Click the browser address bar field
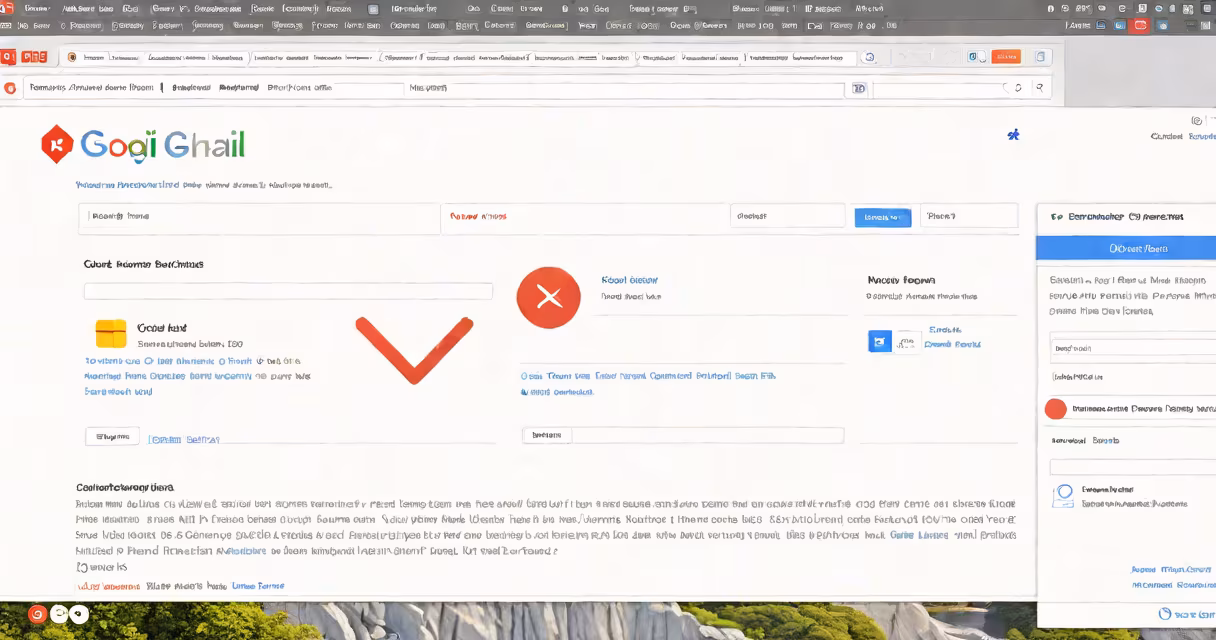 coord(435,89)
